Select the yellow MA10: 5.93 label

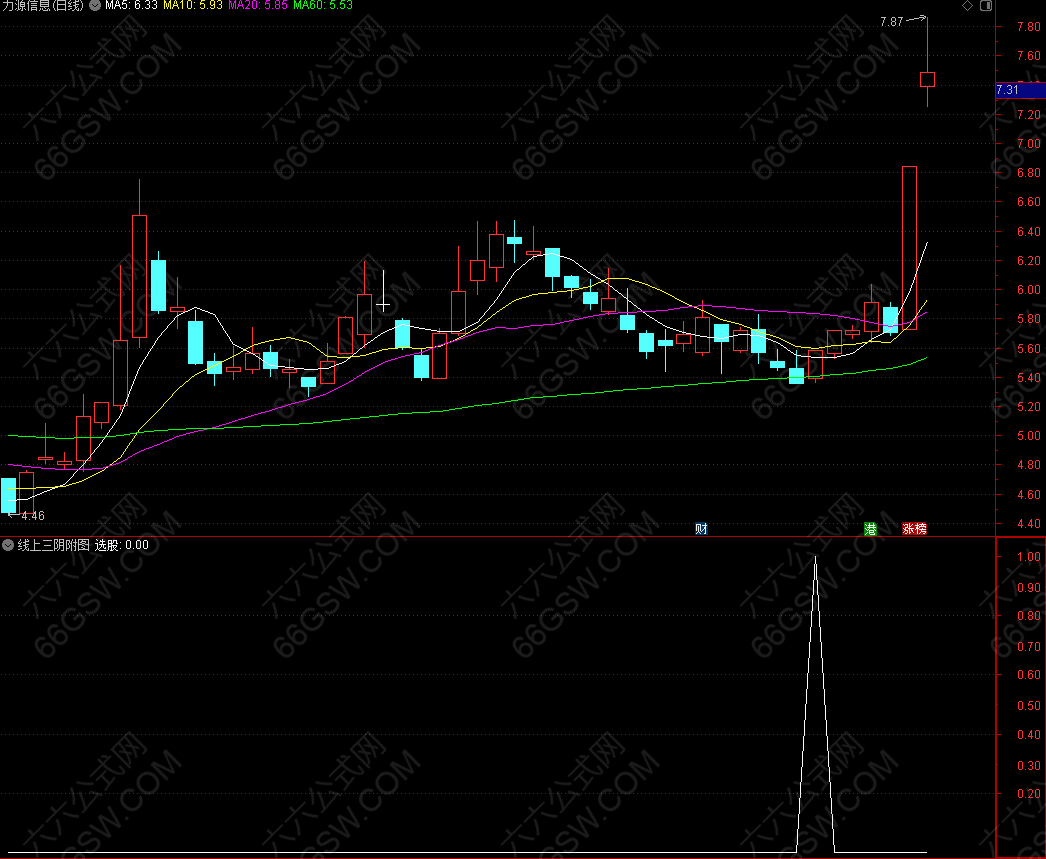tap(193, 5)
